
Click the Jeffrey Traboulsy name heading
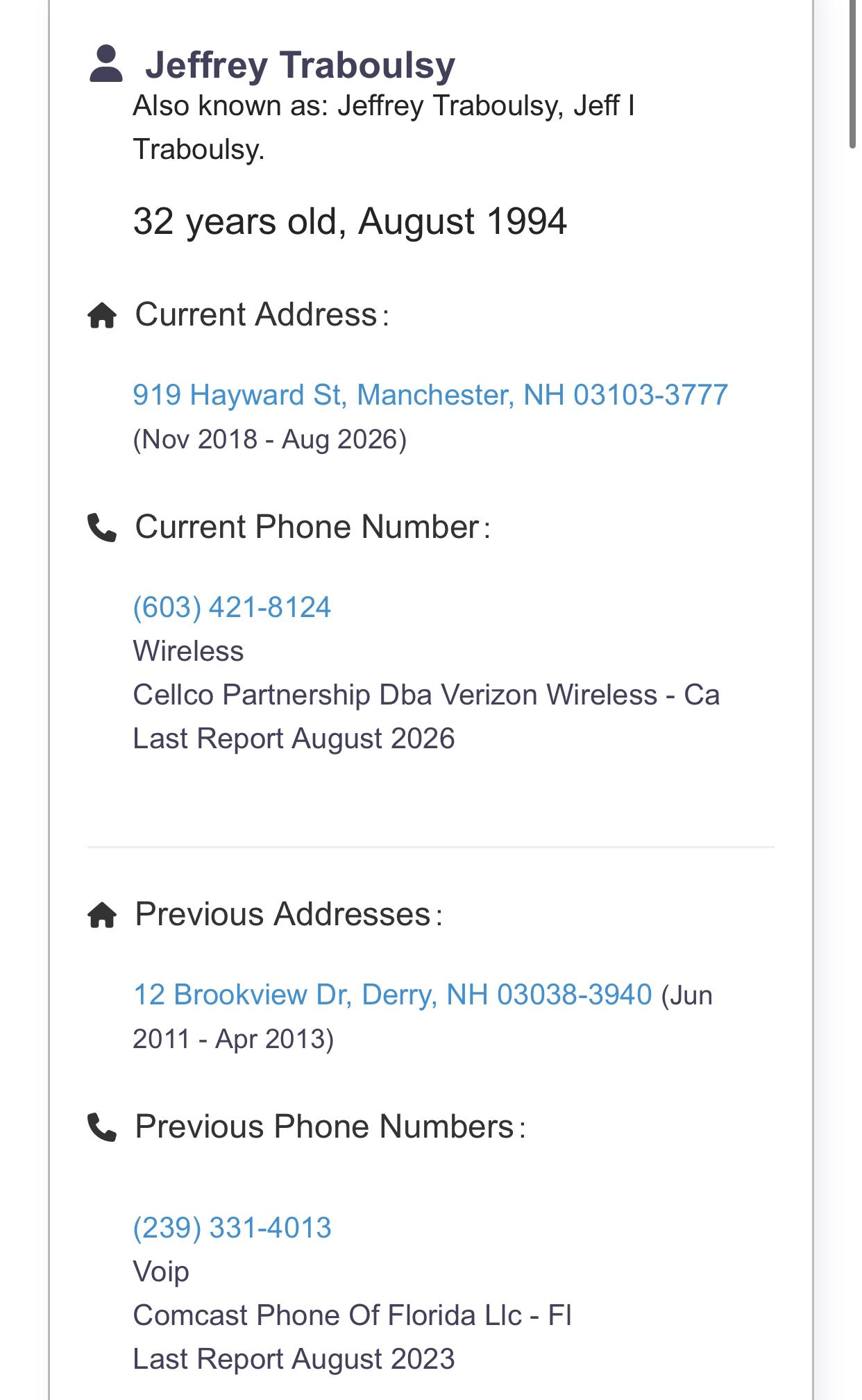point(300,65)
